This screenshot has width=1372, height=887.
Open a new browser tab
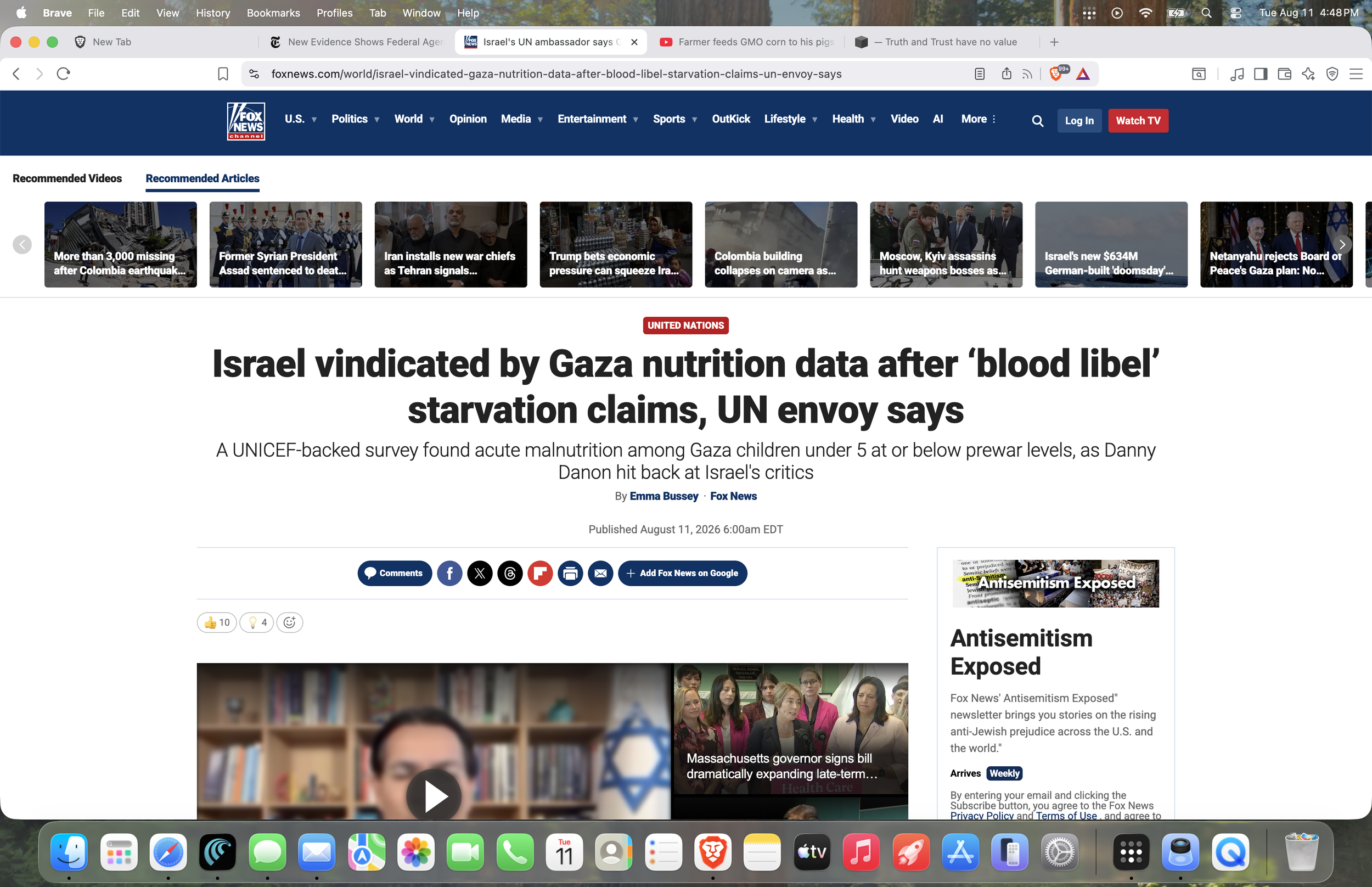tap(1054, 42)
